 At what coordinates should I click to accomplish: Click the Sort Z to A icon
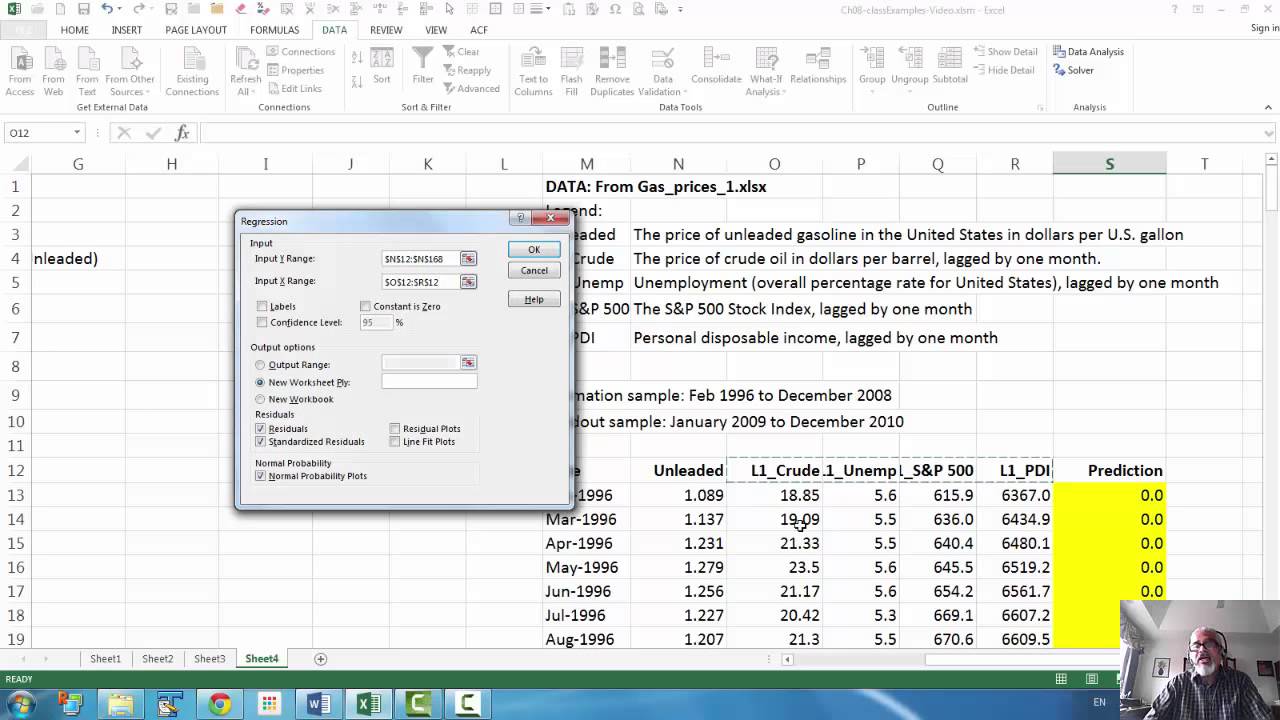(x=357, y=78)
